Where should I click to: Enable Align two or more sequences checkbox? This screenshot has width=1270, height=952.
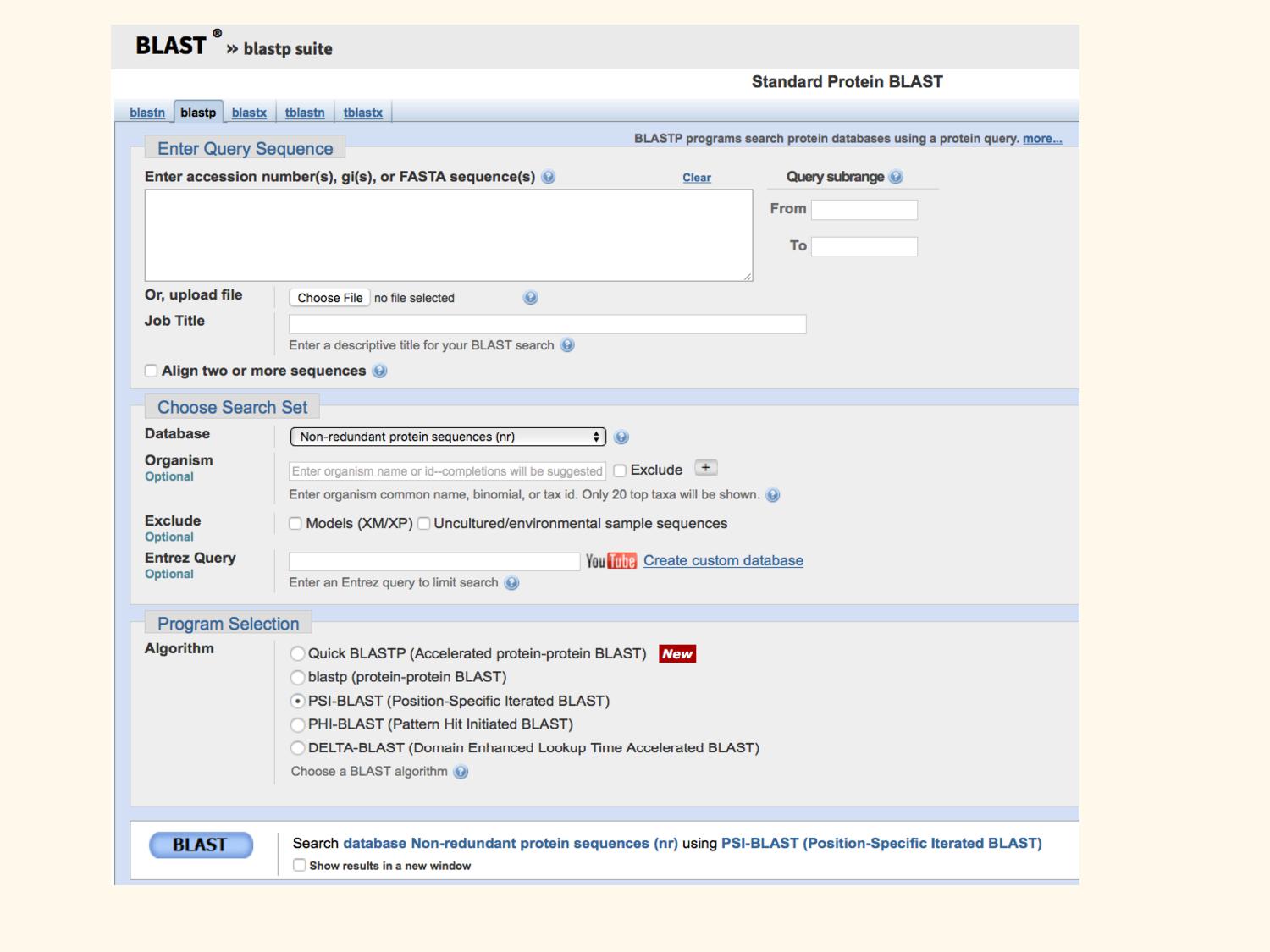click(x=151, y=371)
